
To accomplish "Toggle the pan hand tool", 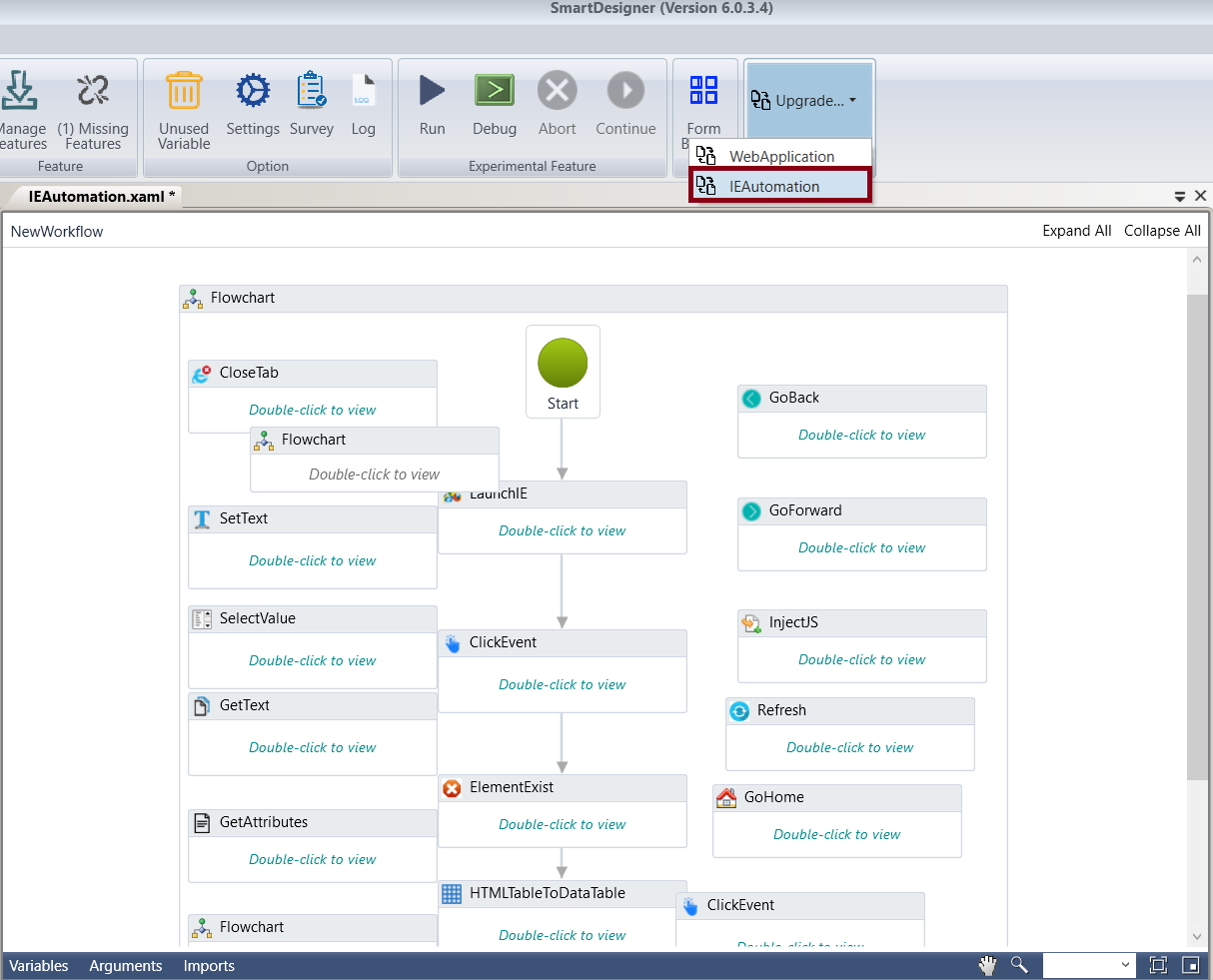I will coord(987,965).
